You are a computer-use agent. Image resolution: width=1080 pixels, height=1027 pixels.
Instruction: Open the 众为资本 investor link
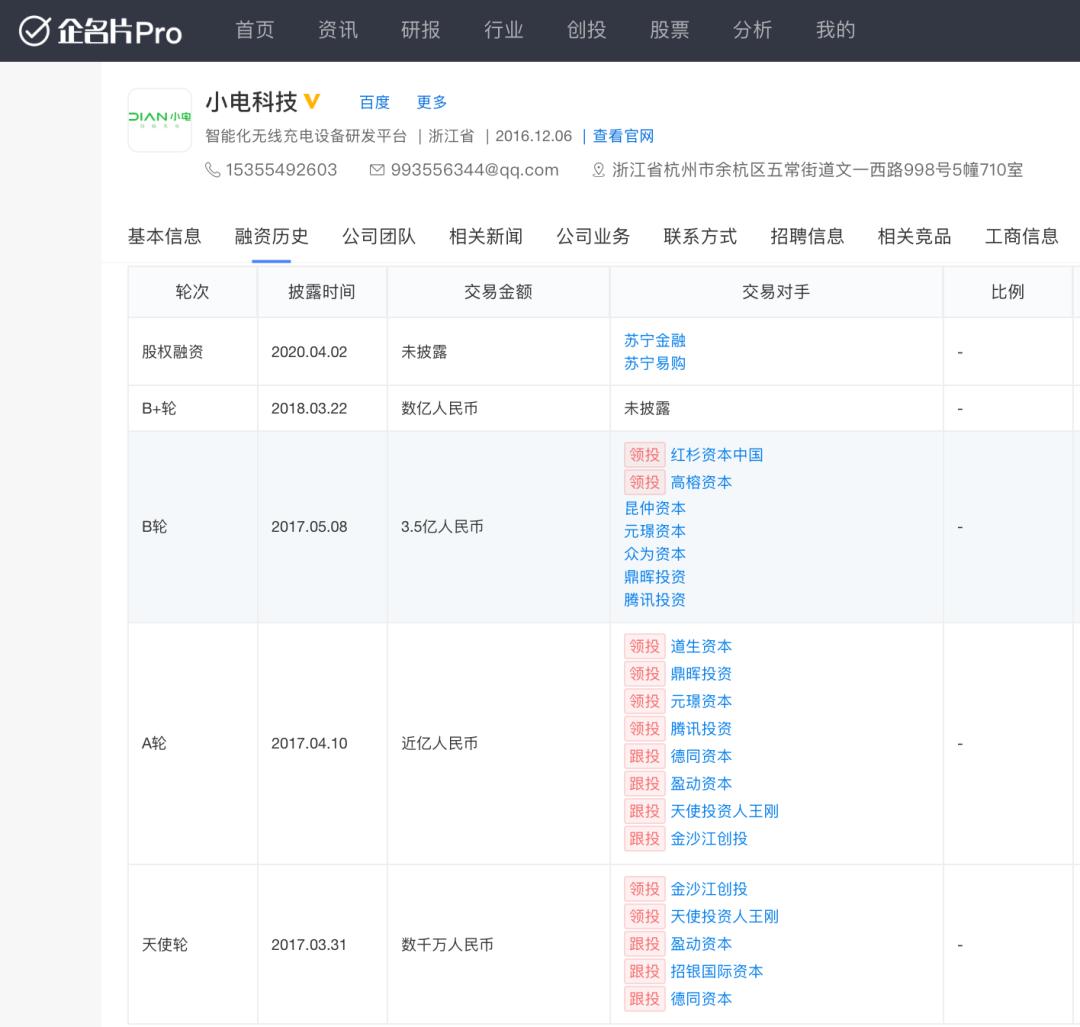(x=655, y=554)
